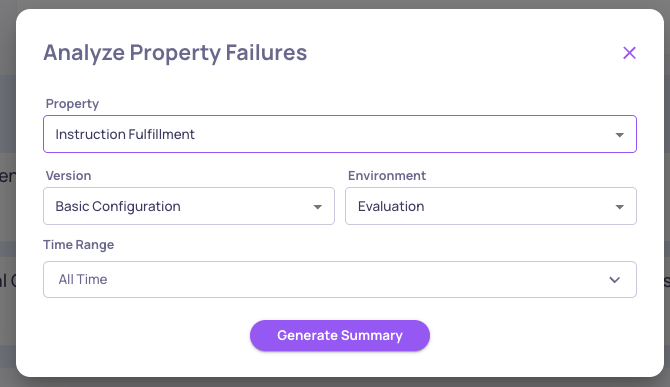The image size is (670, 387).
Task: Click the Environment field label
Action: tap(387, 176)
